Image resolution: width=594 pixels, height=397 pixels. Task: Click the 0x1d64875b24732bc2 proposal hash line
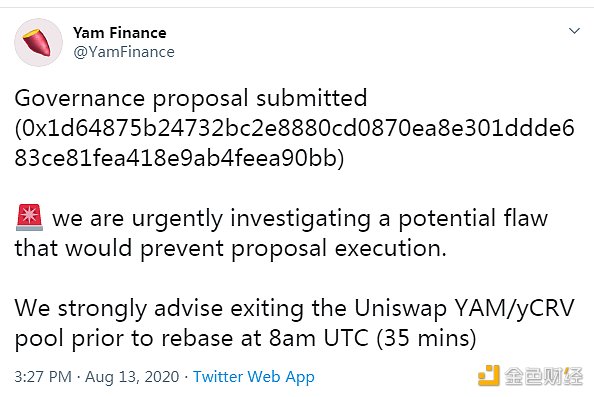pyautogui.click(x=294, y=128)
